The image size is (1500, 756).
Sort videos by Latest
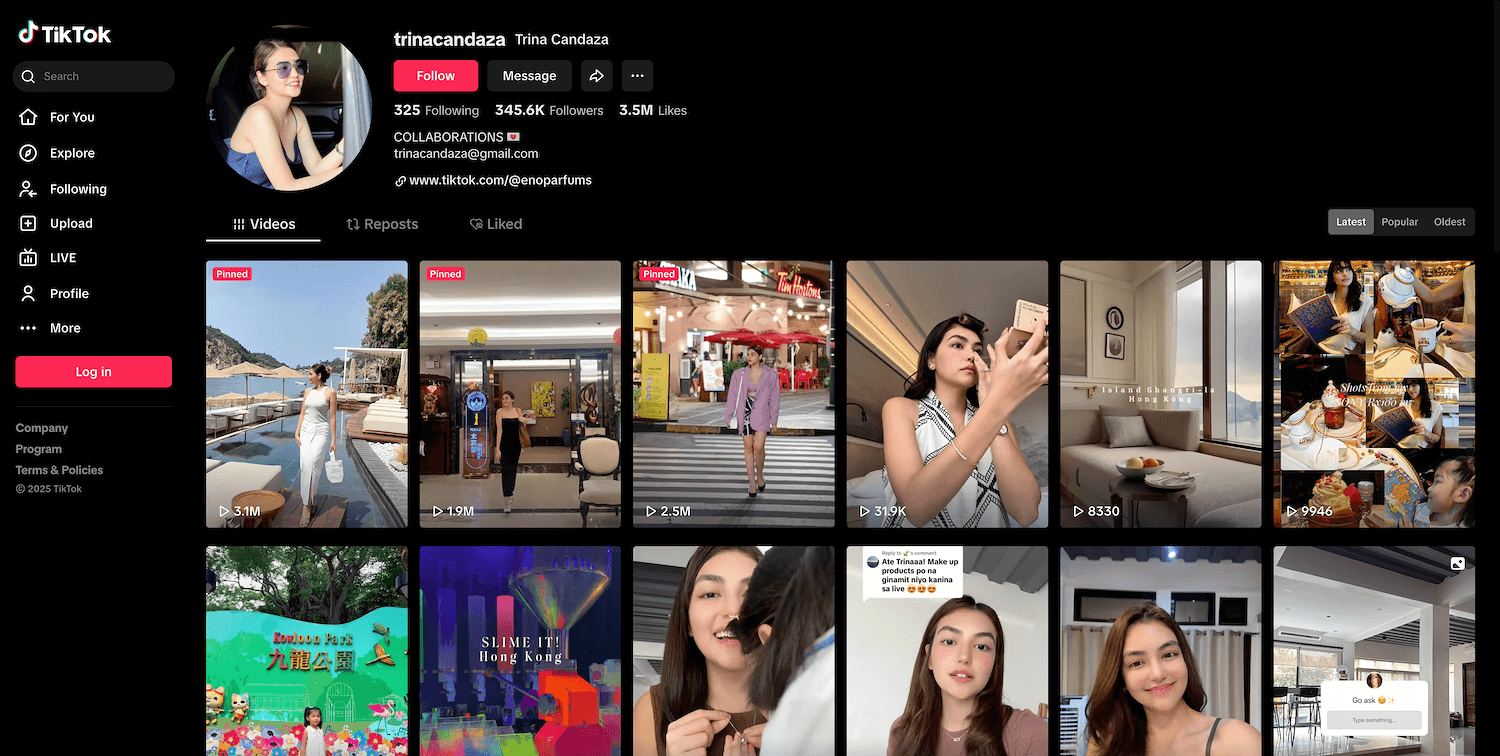pos(1351,222)
